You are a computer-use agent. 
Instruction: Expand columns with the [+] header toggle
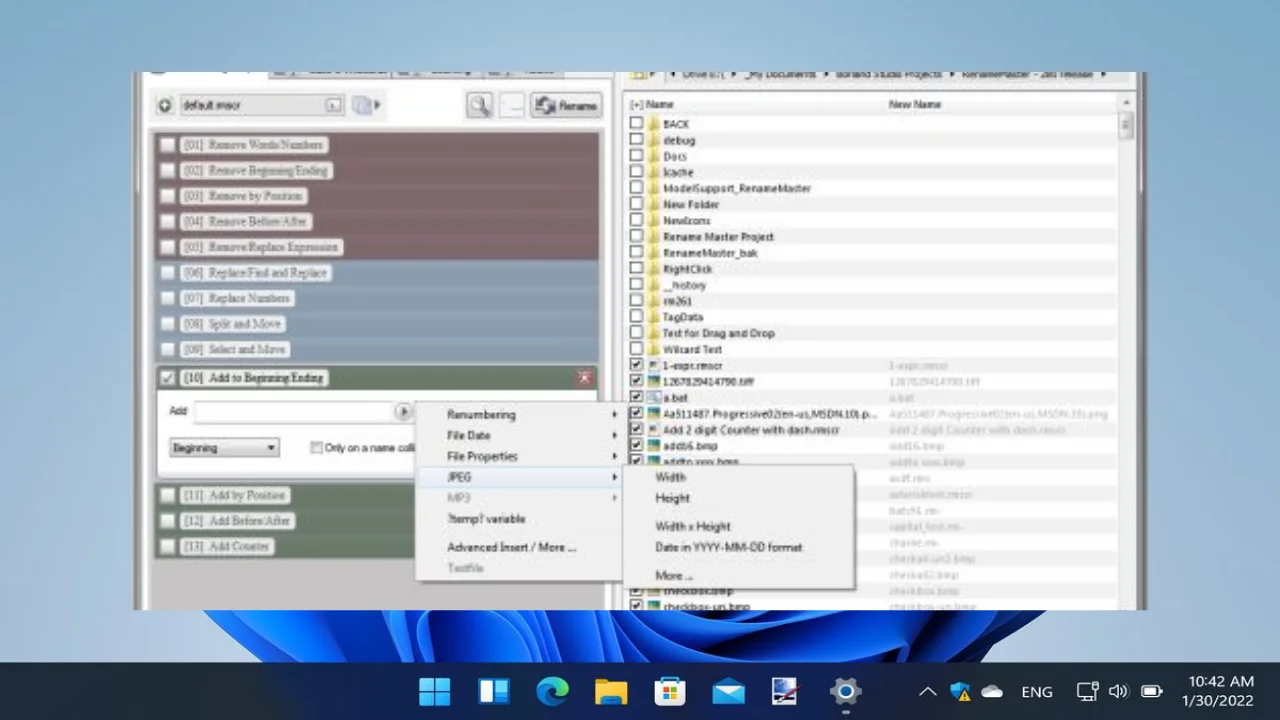636,104
